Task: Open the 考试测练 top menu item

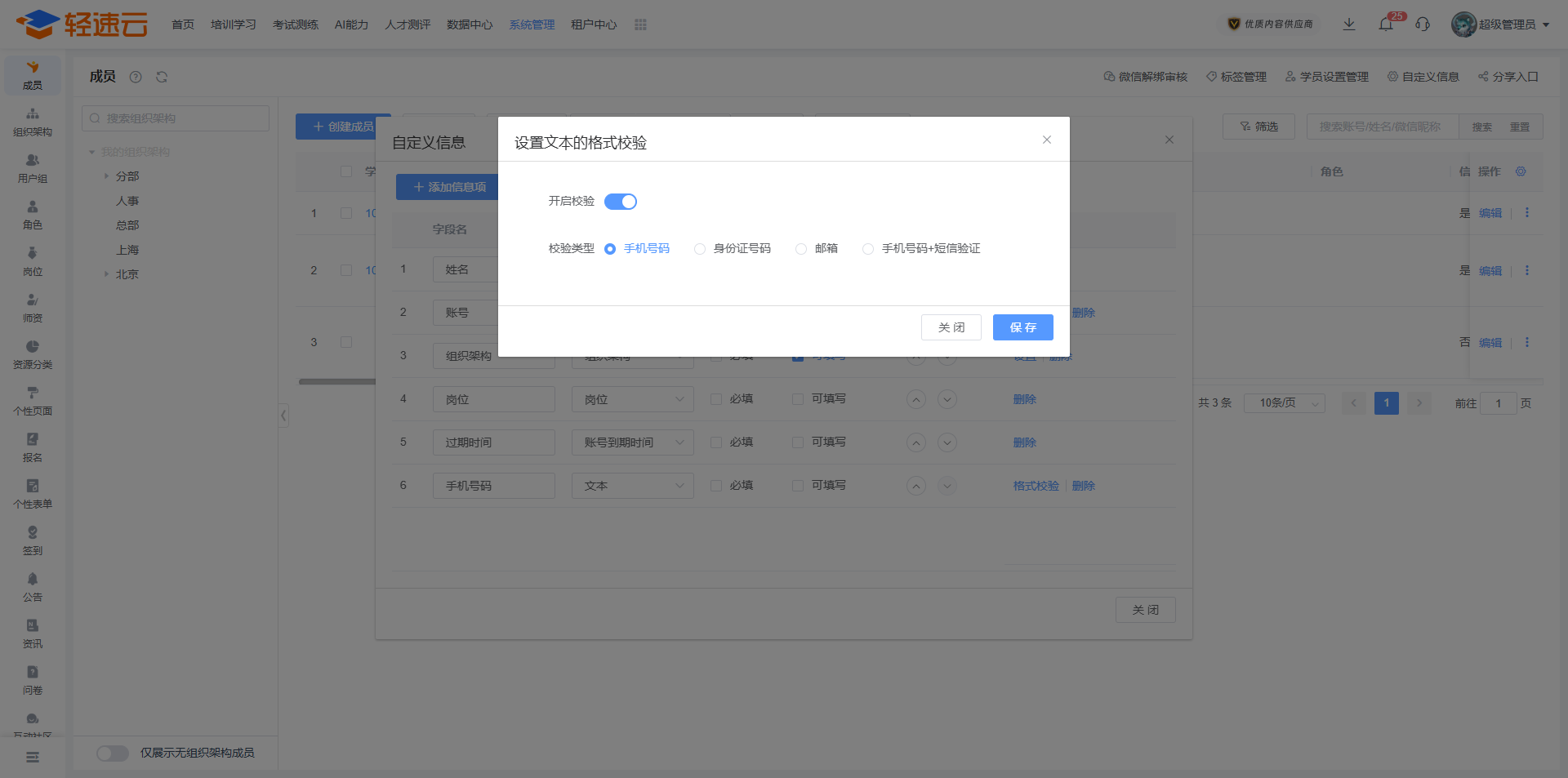Action: click(x=296, y=24)
